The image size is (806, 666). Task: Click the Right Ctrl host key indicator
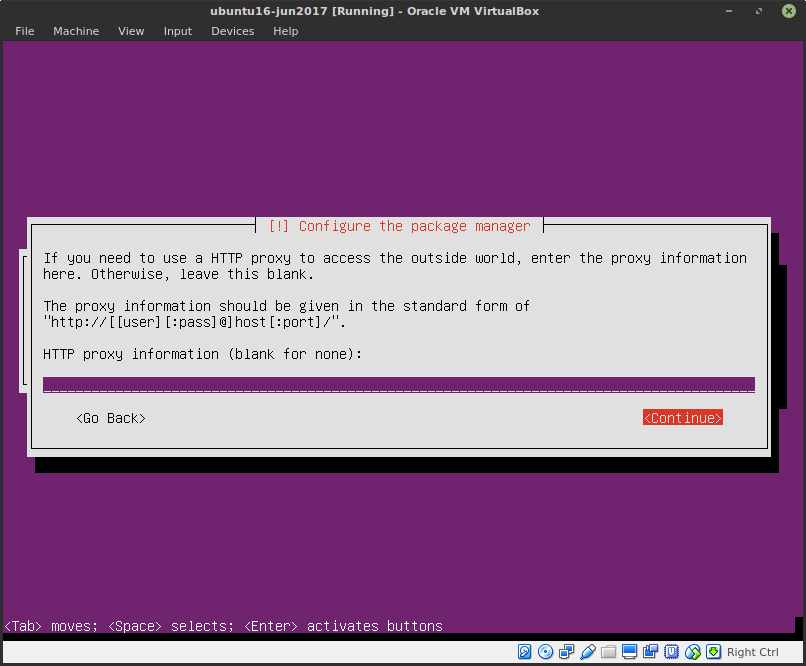tap(752, 651)
